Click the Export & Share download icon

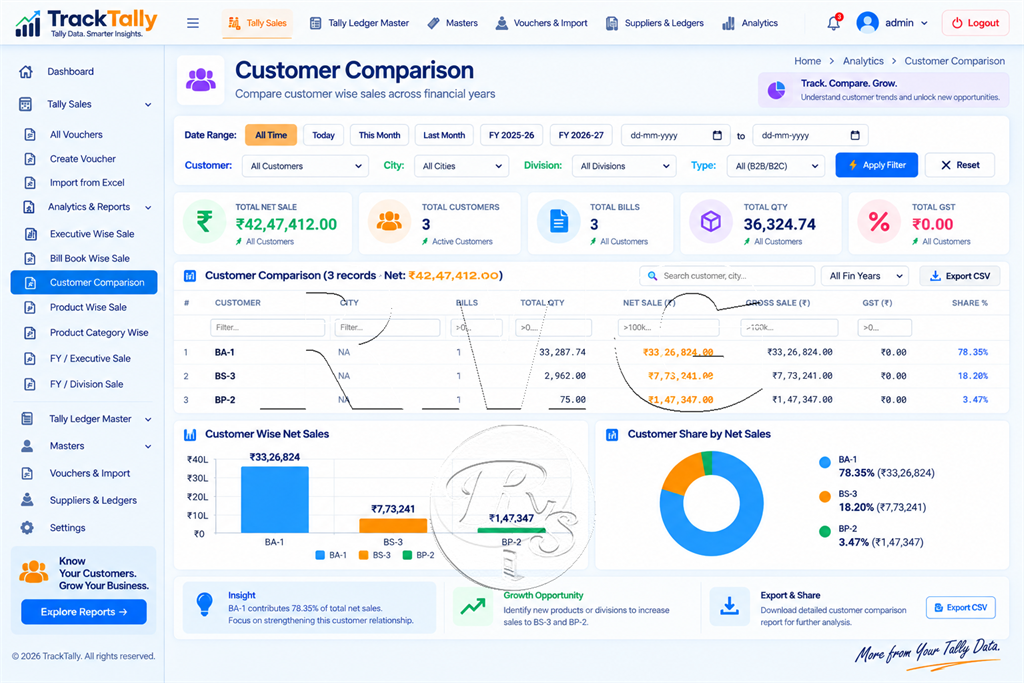click(729, 607)
